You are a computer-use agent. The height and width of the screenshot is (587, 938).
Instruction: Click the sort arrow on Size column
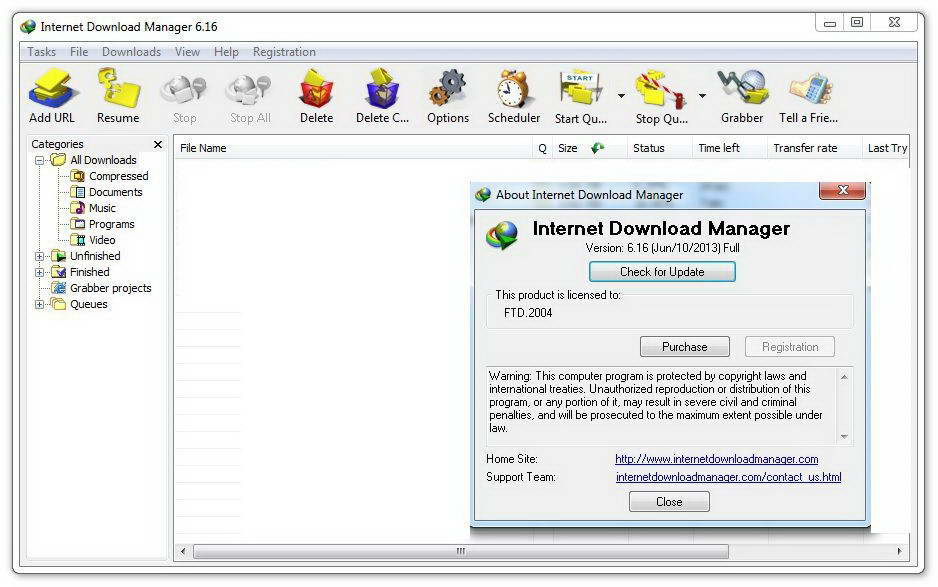tap(596, 147)
